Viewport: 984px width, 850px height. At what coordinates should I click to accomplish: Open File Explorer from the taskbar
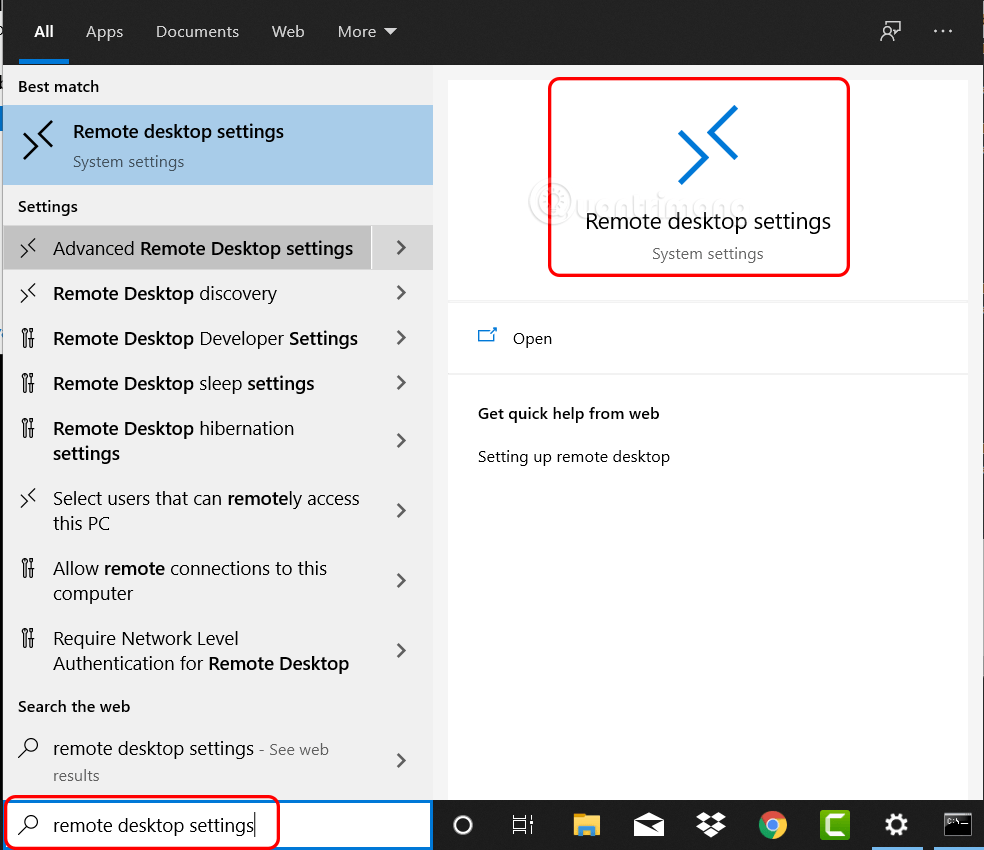pyautogui.click(x=587, y=825)
